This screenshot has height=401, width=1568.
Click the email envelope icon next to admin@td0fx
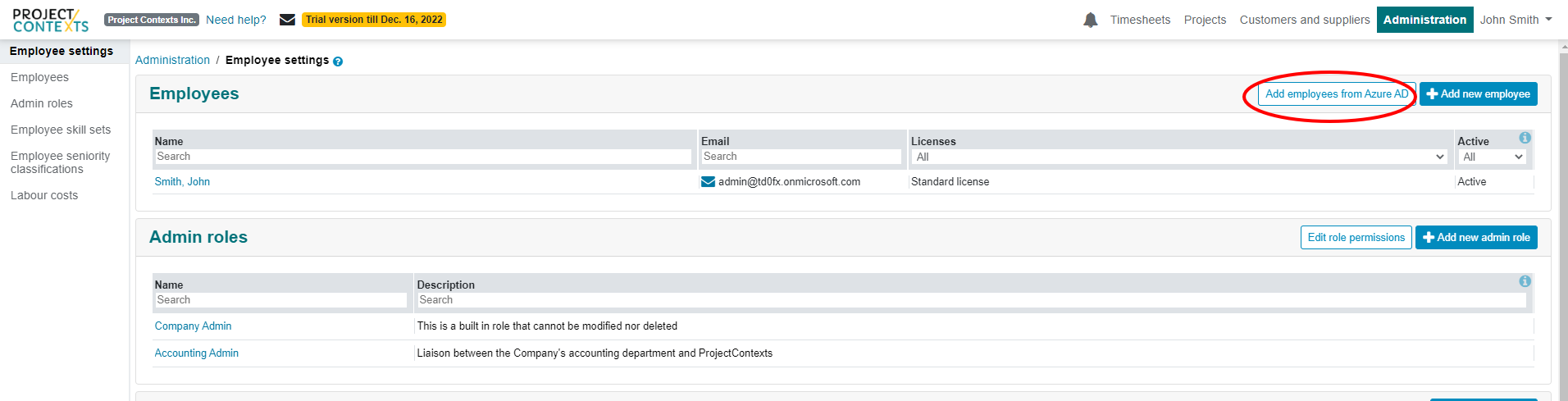coord(708,182)
